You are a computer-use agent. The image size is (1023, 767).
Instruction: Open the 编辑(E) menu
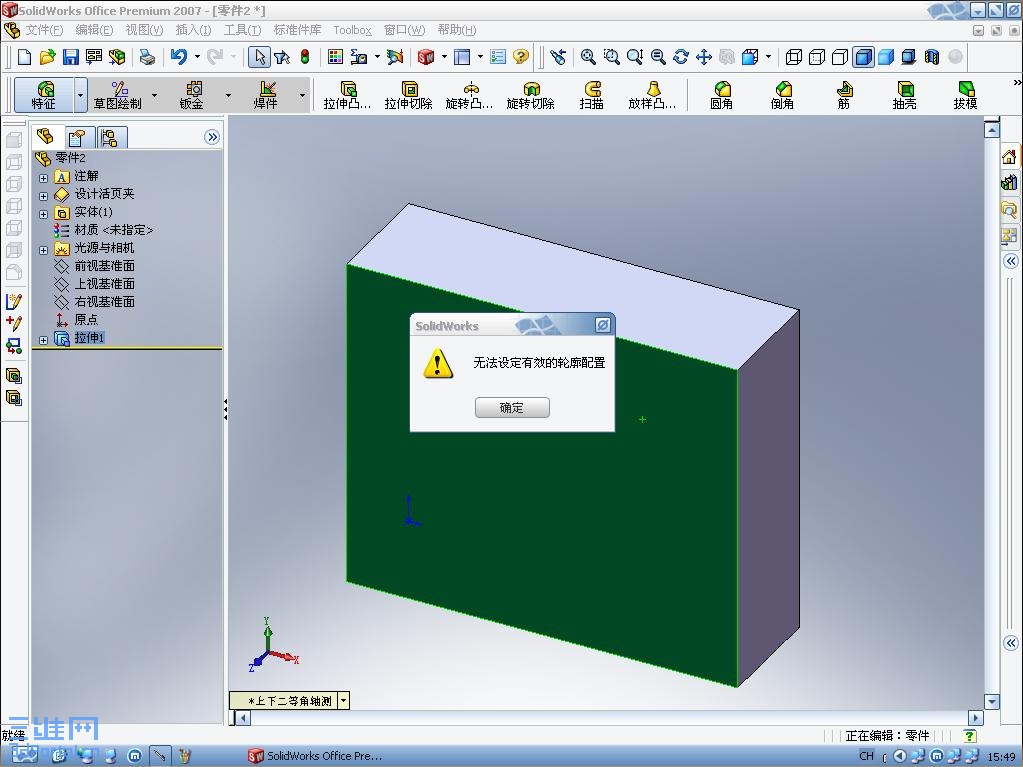point(94,30)
